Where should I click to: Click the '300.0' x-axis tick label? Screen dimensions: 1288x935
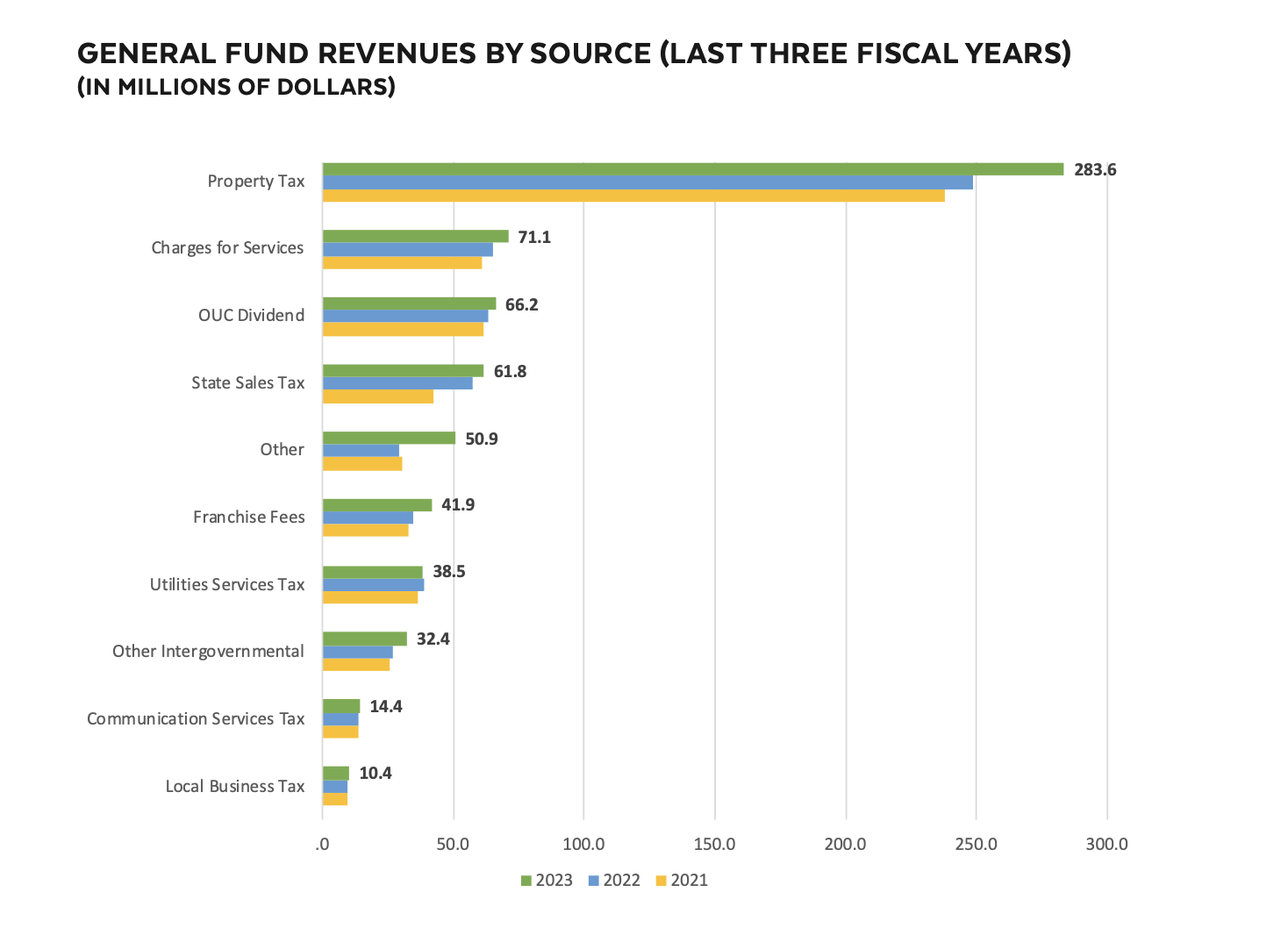point(1107,844)
